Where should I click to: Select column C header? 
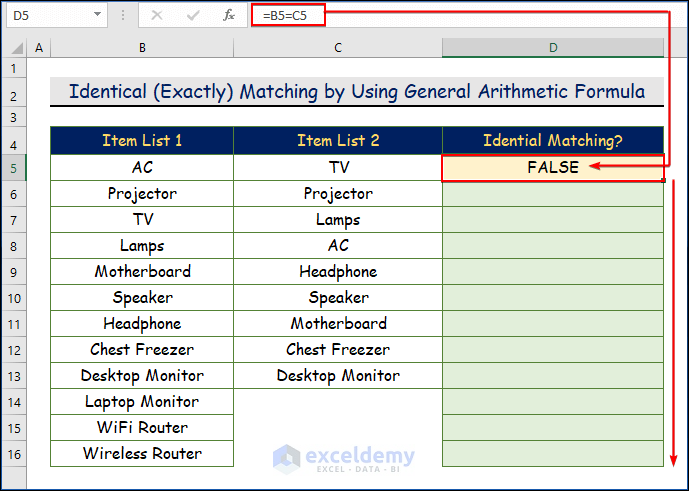click(x=338, y=48)
